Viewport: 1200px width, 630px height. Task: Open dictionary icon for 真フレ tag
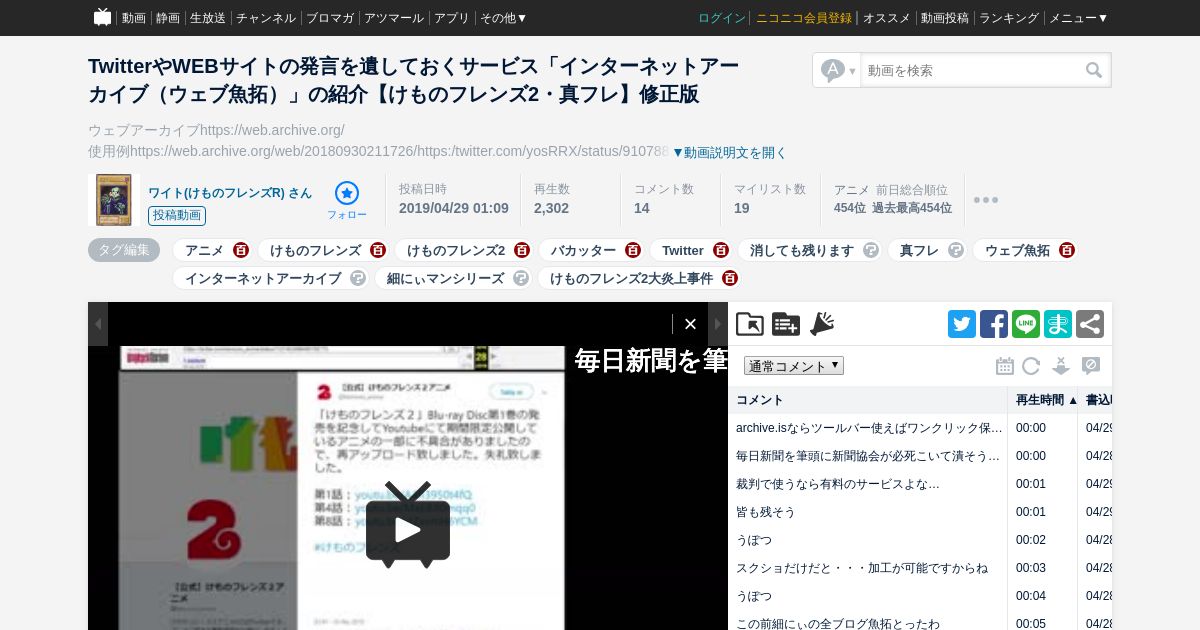[956, 250]
